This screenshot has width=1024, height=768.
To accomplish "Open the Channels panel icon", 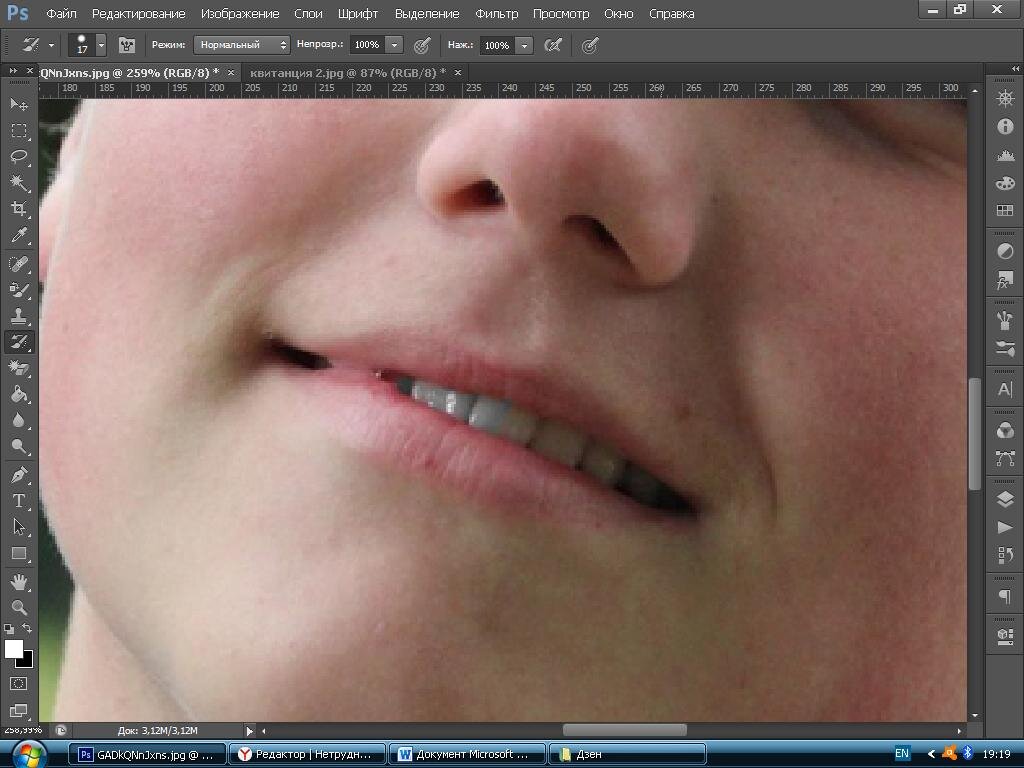I will [1005, 430].
